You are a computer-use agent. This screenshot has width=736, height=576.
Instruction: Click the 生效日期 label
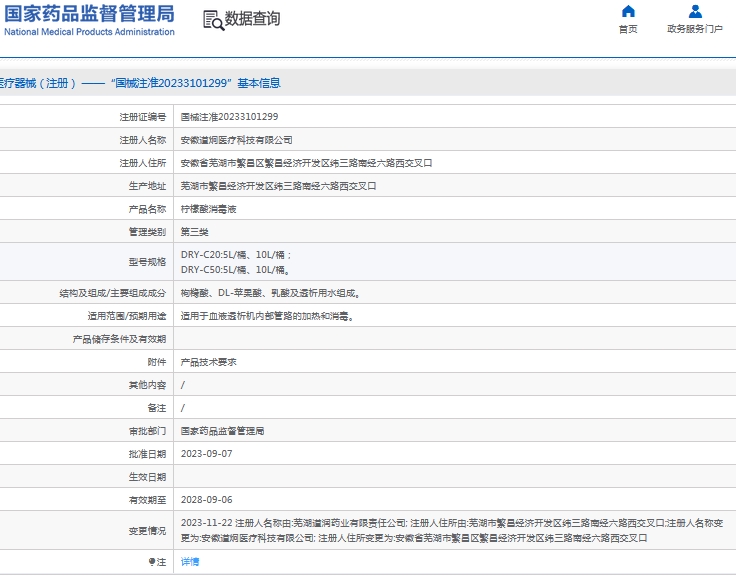pos(147,477)
